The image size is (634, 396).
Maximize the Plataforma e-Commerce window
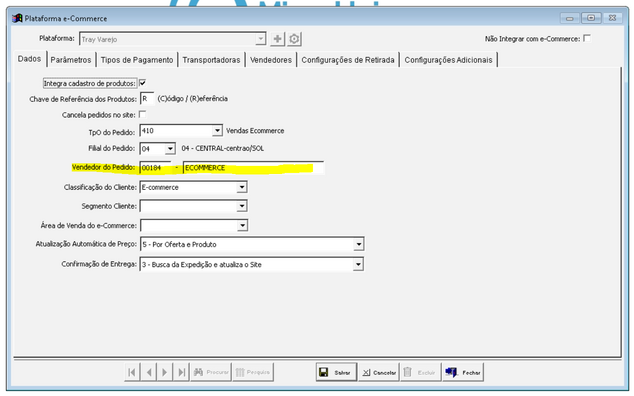coord(591,18)
